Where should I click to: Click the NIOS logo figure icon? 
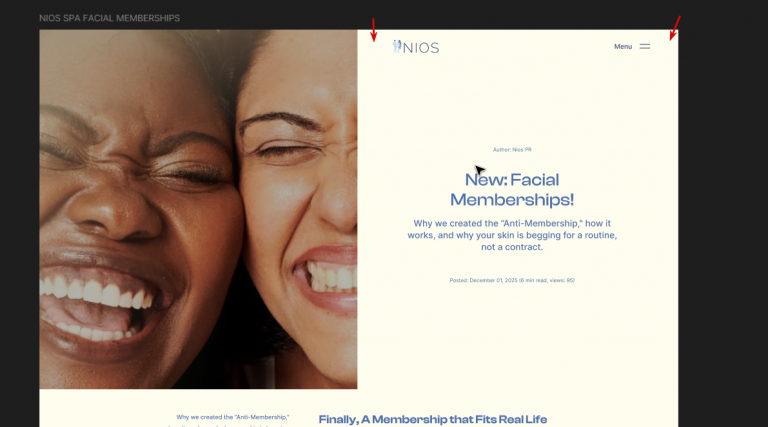coord(397,46)
